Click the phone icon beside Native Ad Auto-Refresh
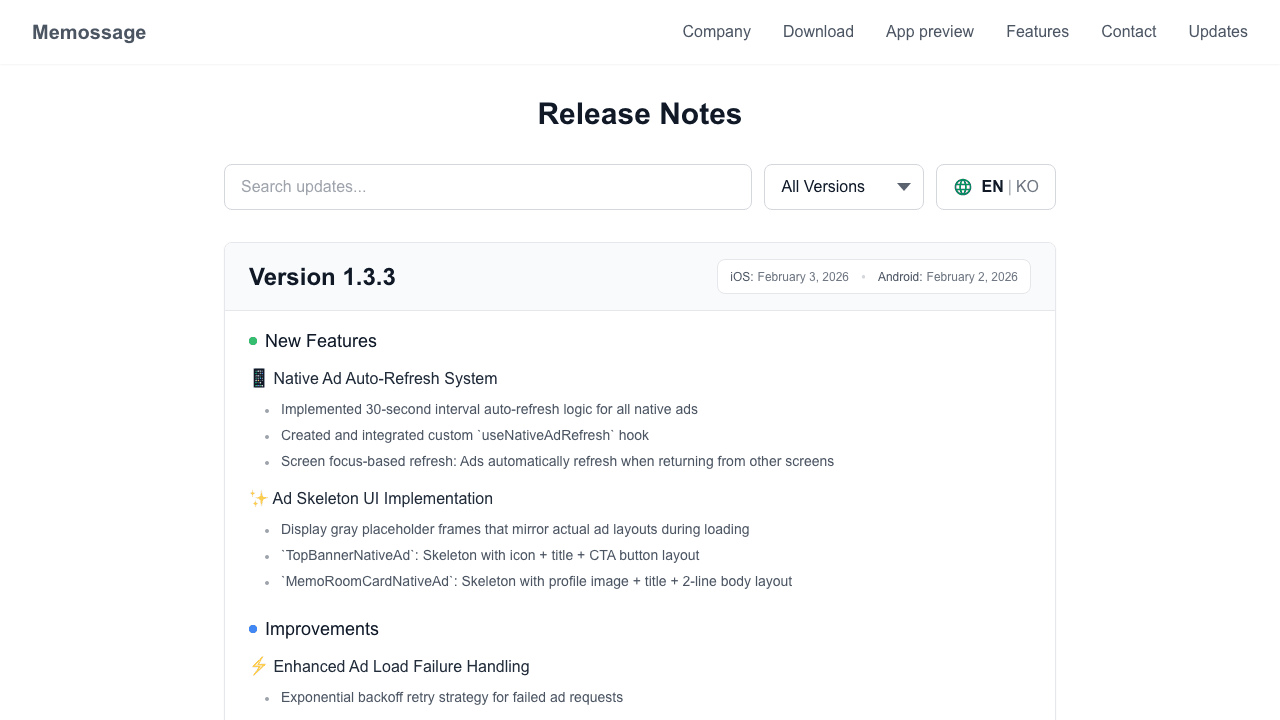 point(258,378)
